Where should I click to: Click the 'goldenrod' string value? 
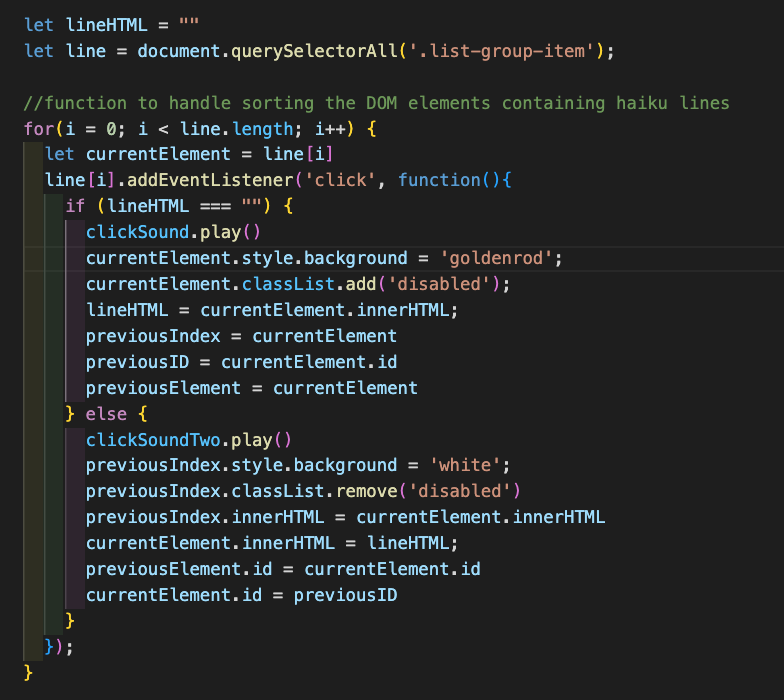496,258
